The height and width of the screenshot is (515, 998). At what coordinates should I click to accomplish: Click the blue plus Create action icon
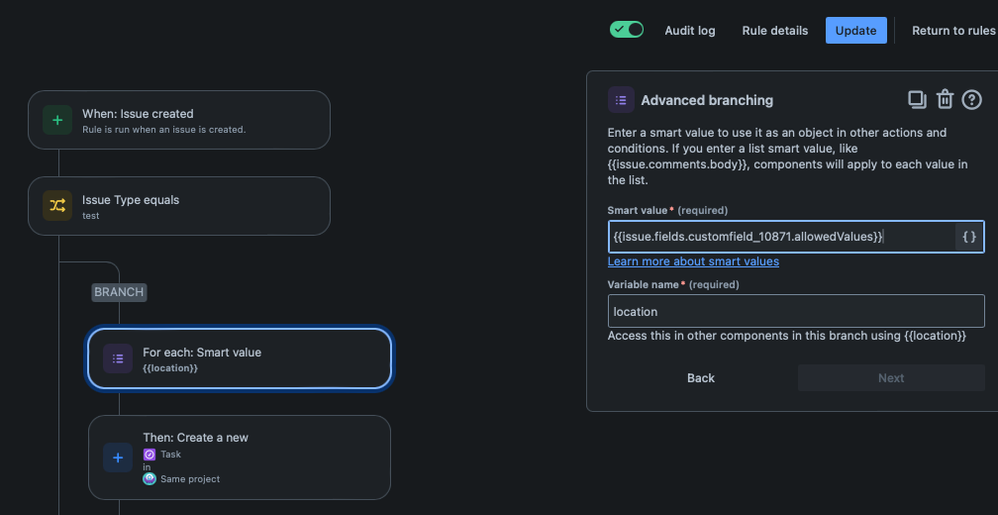(118, 458)
